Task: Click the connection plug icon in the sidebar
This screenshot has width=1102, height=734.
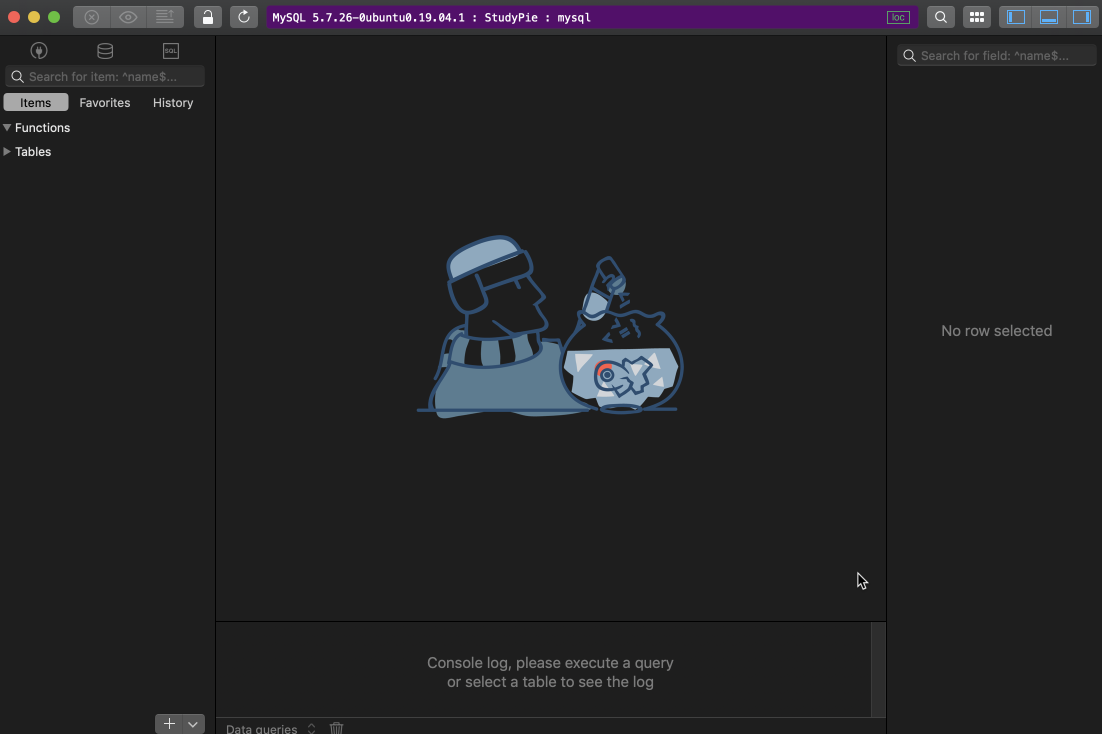Action: (x=38, y=50)
